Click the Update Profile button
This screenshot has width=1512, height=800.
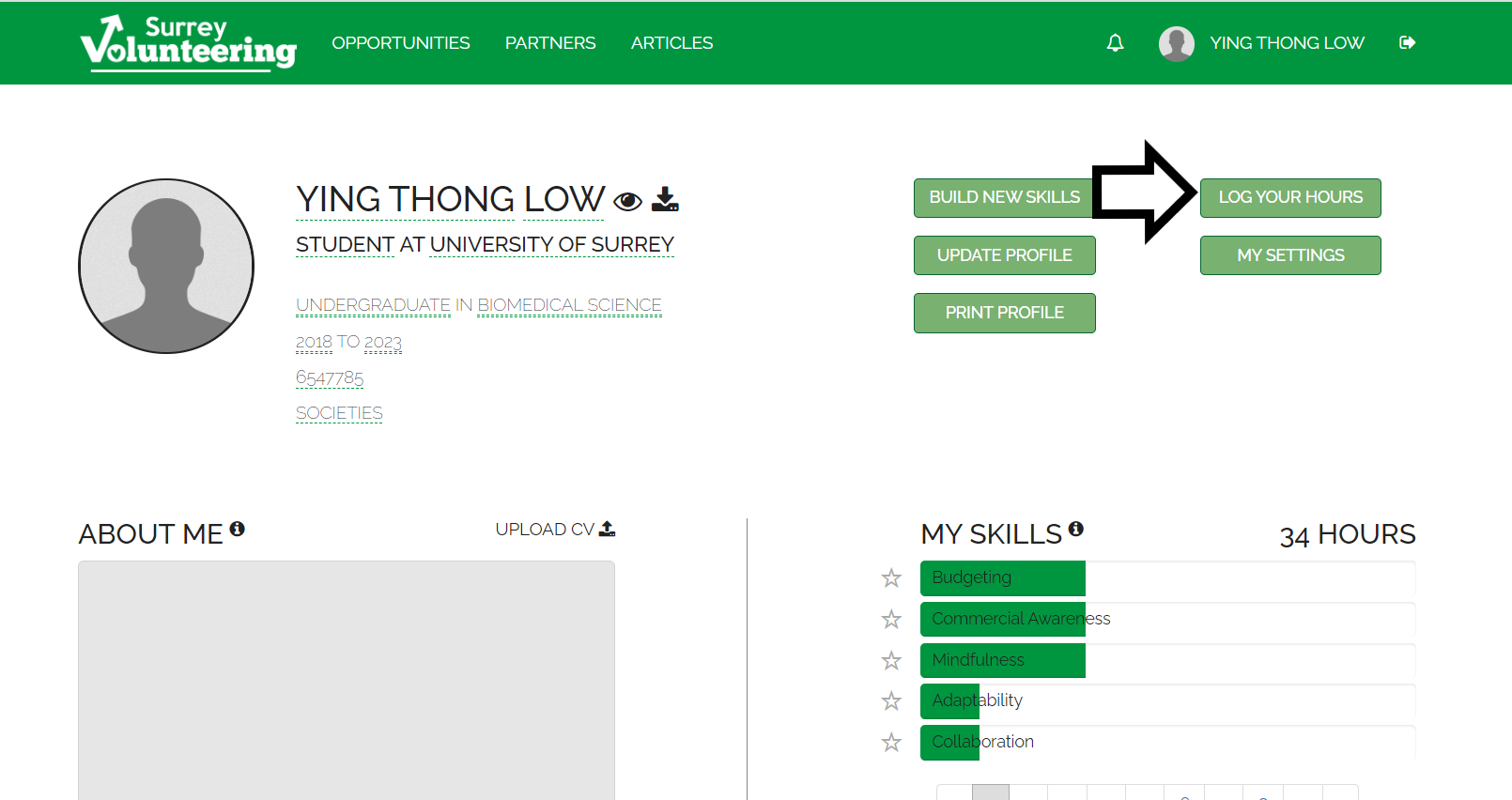[x=1004, y=255]
